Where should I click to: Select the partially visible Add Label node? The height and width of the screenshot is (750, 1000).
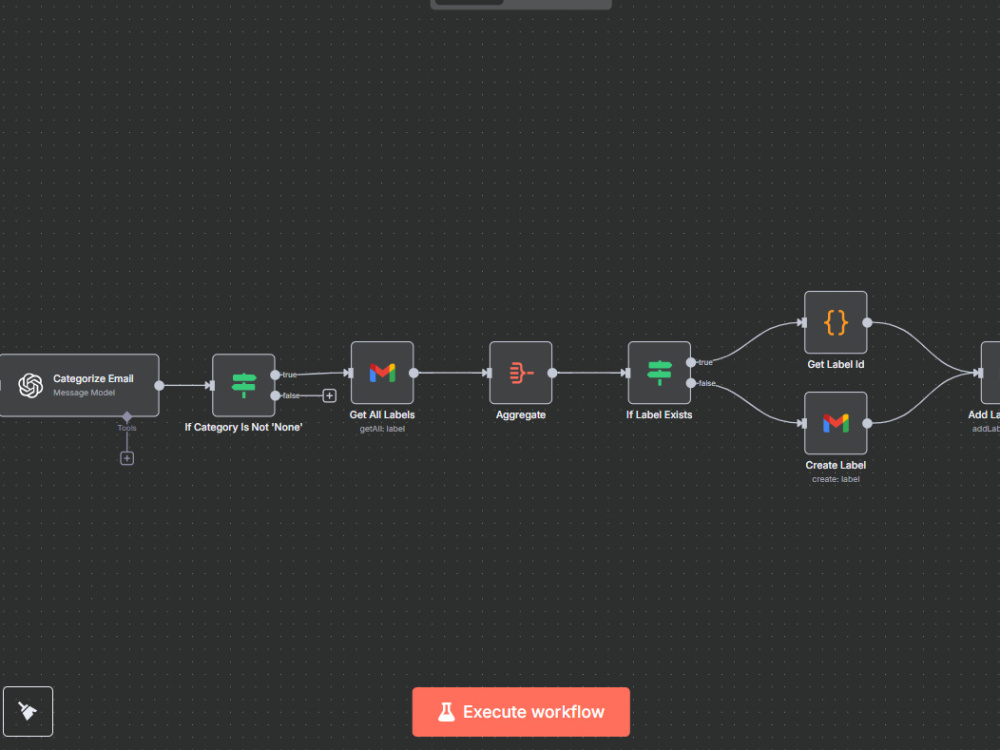[990, 372]
